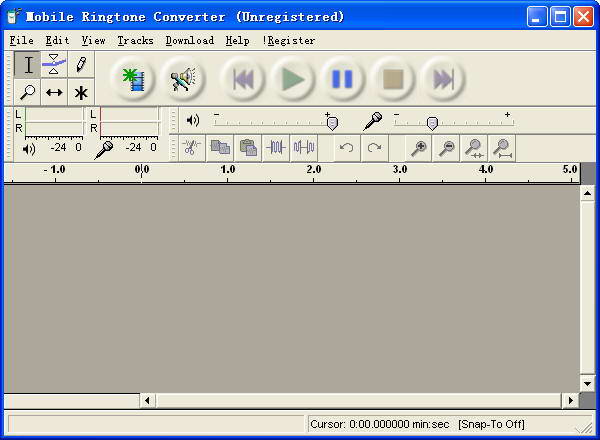Click the horizontal scrollbar left arrow

pyautogui.click(x=147, y=401)
